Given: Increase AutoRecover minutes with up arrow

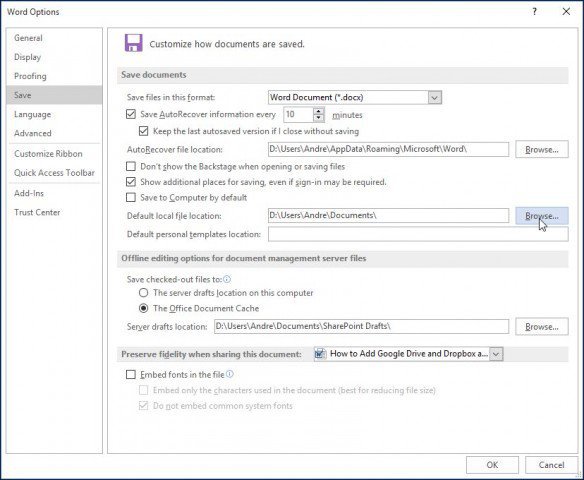Looking at the screenshot, I should [x=318, y=111].
